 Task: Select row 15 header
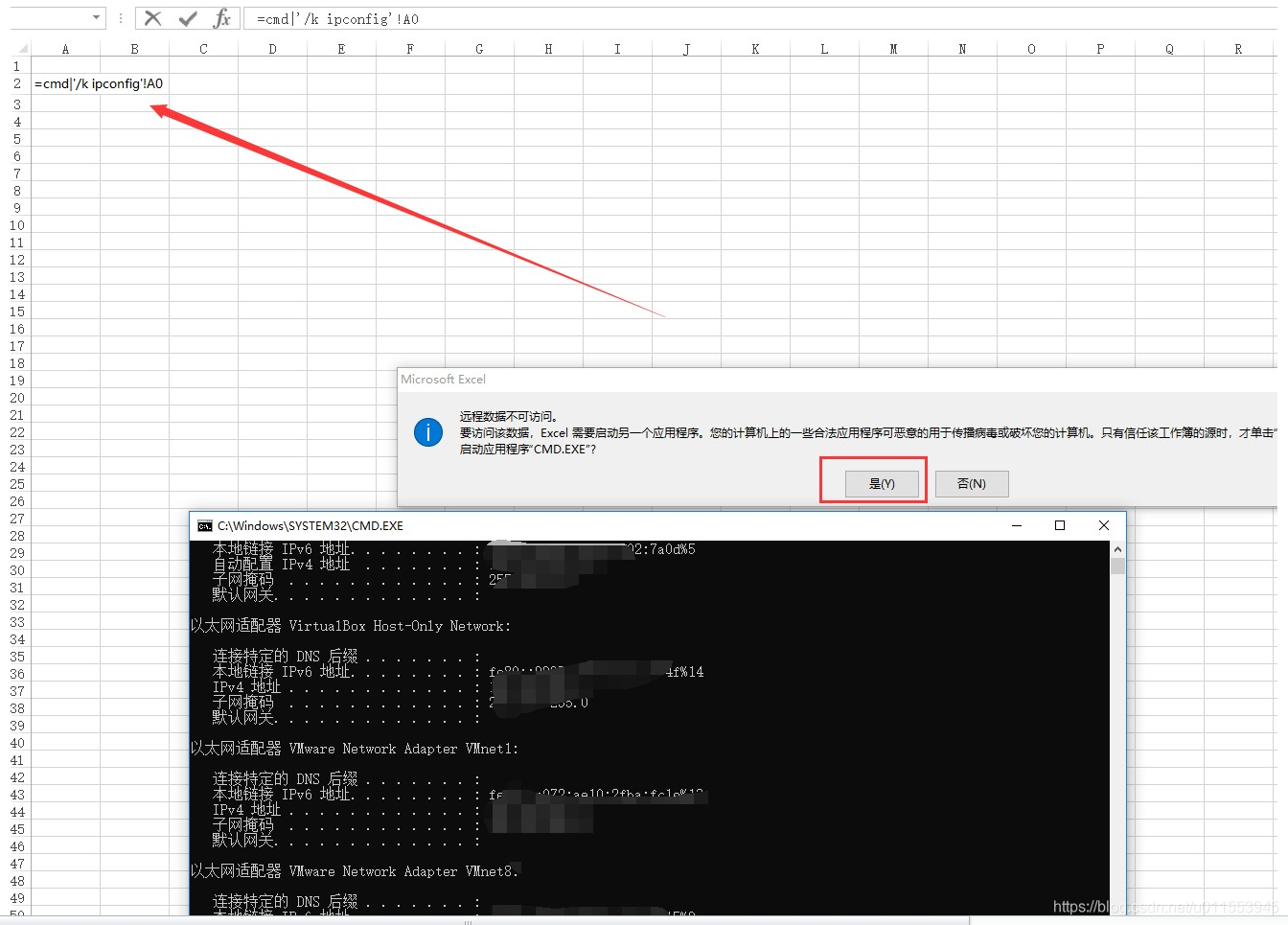click(x=16, y=312)
